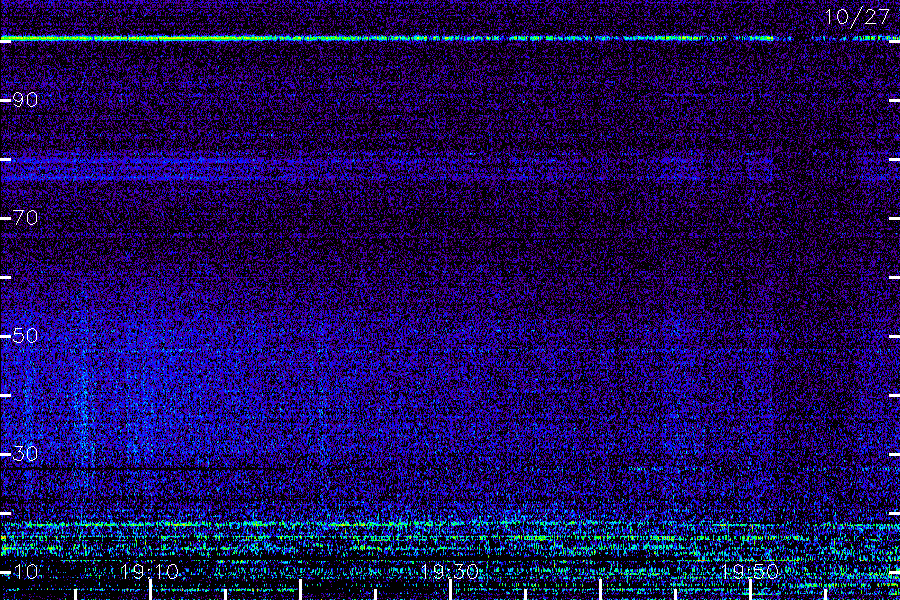
Task: Click the 30 frequency axis label
Action: (25, 454)
